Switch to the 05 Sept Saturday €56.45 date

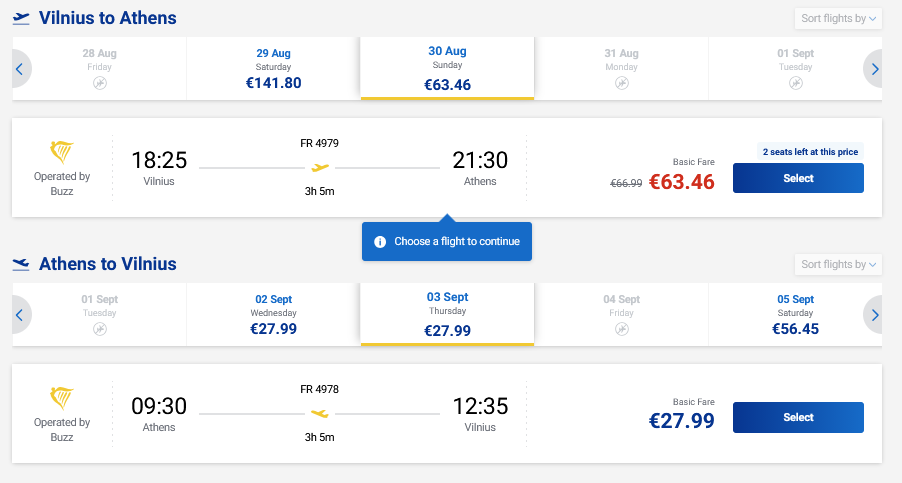tap(795, 315)
